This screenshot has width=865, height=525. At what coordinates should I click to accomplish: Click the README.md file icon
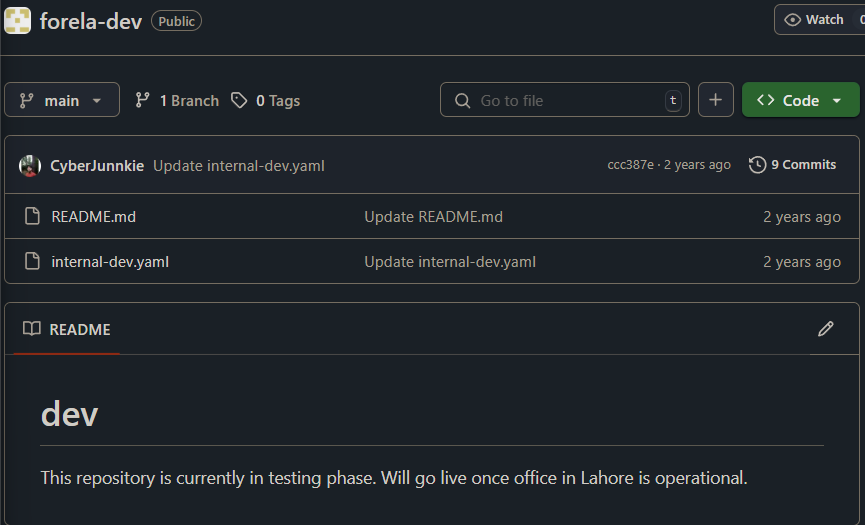[x=33, y=216]
